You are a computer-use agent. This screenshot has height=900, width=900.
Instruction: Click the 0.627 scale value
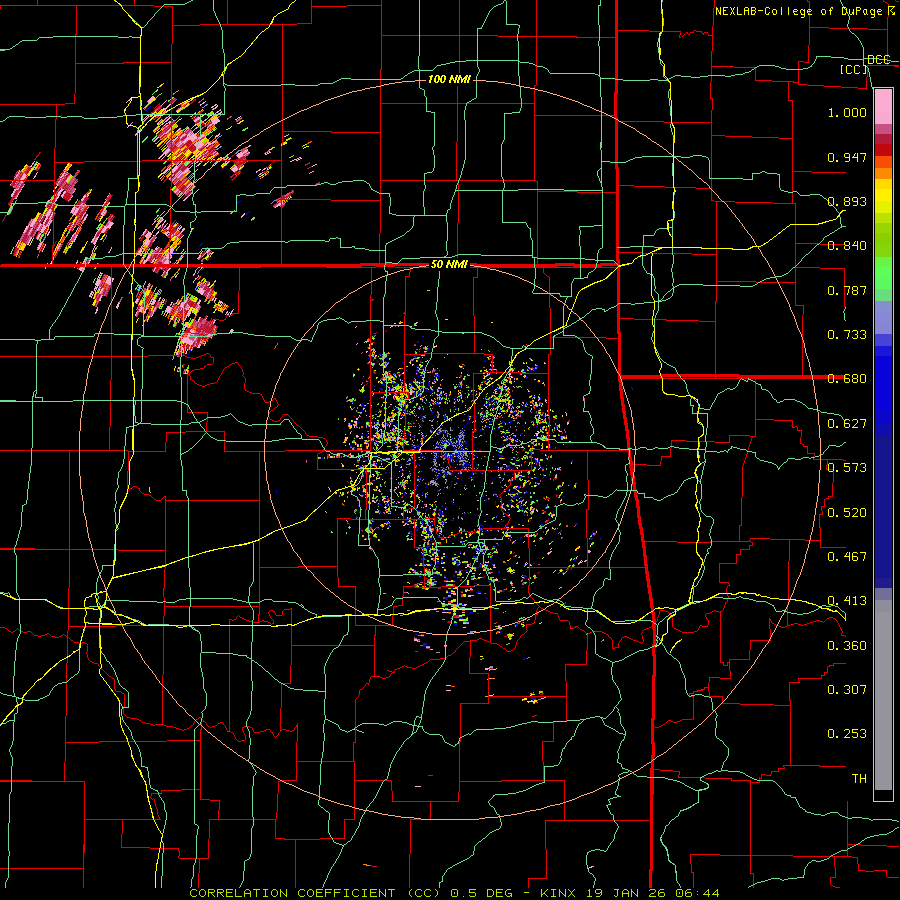(847, 424)
